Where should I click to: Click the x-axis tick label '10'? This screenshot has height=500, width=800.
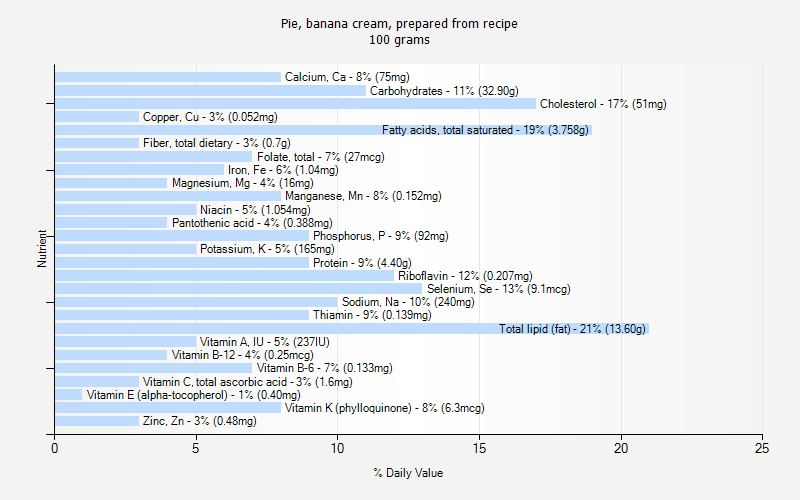337,448
